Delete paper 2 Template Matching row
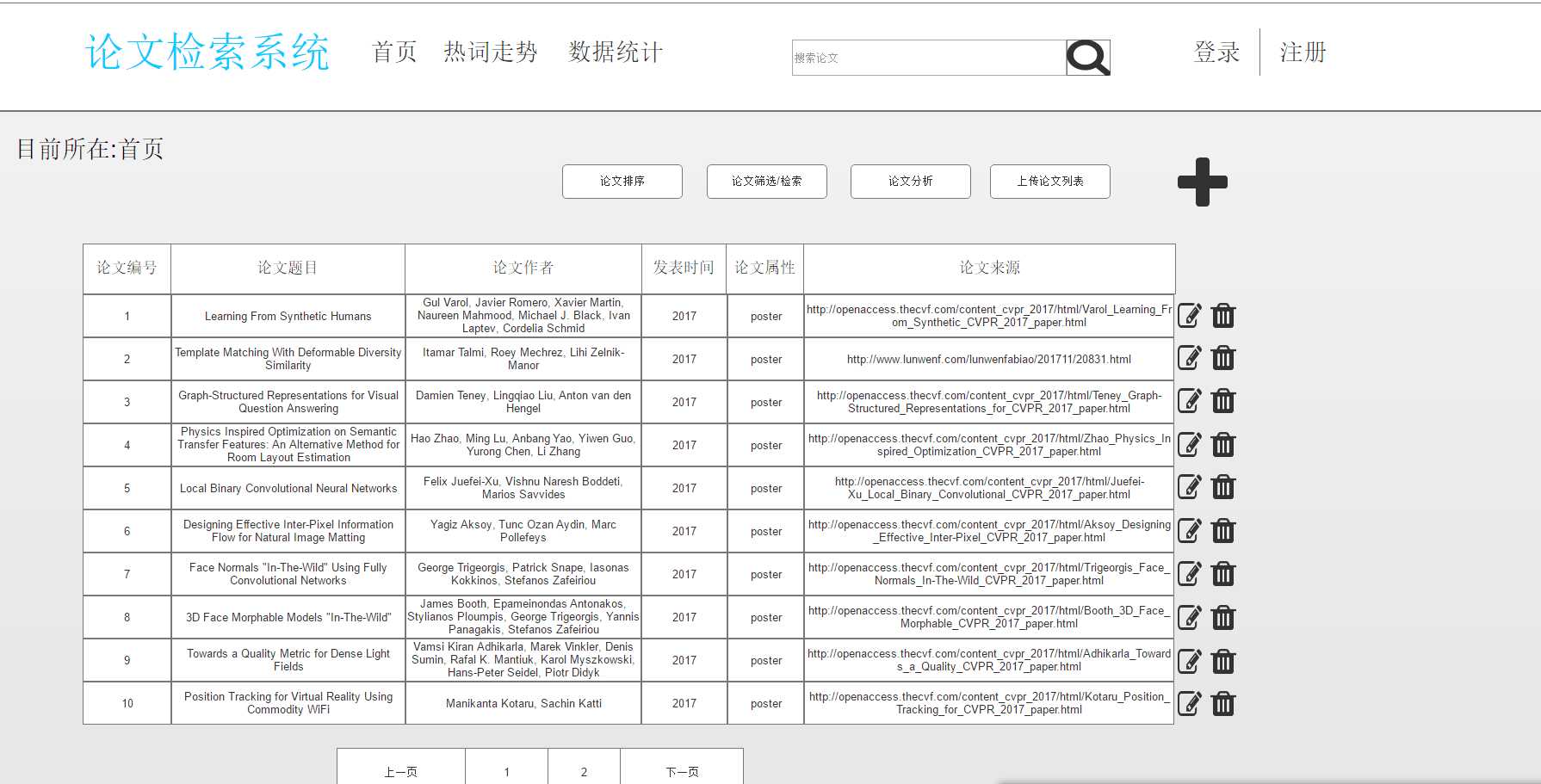1541x784 pixels. (x=1223, y=358)
